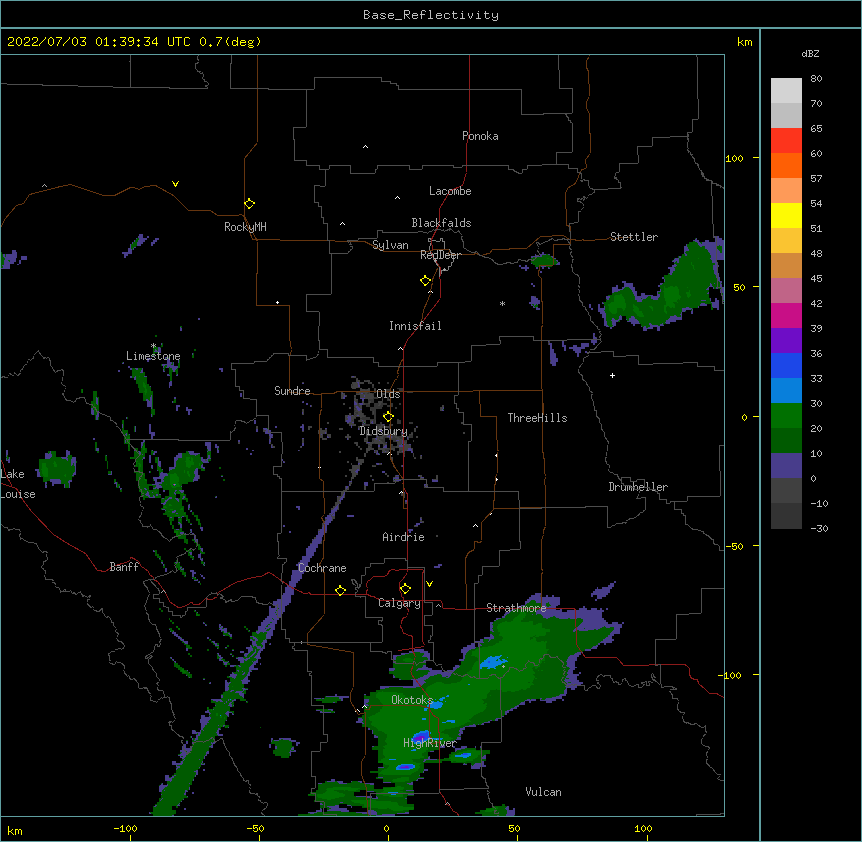Click the Okotoks label
Viewport: 862px width, 842px height.
pyautogui.click(x=412, y=700)
